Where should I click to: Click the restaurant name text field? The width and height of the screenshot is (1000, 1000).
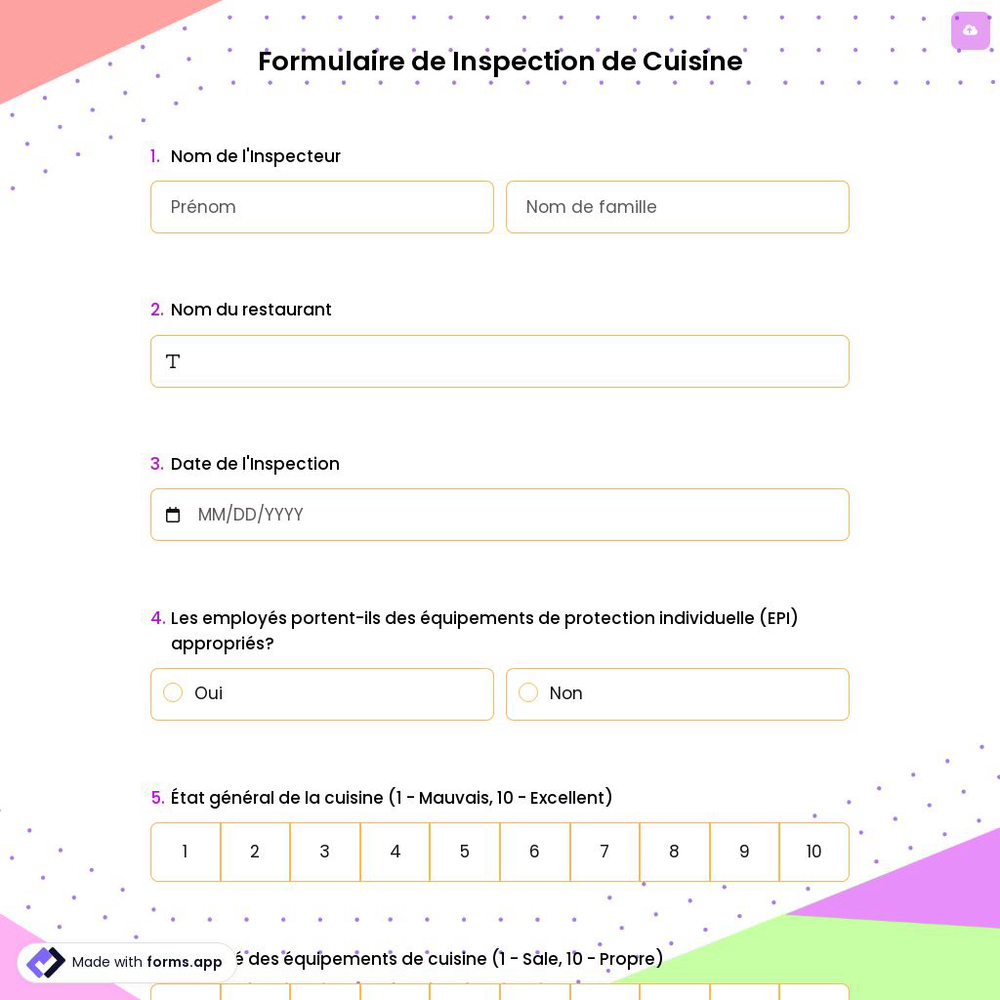(x=500, y=361)
